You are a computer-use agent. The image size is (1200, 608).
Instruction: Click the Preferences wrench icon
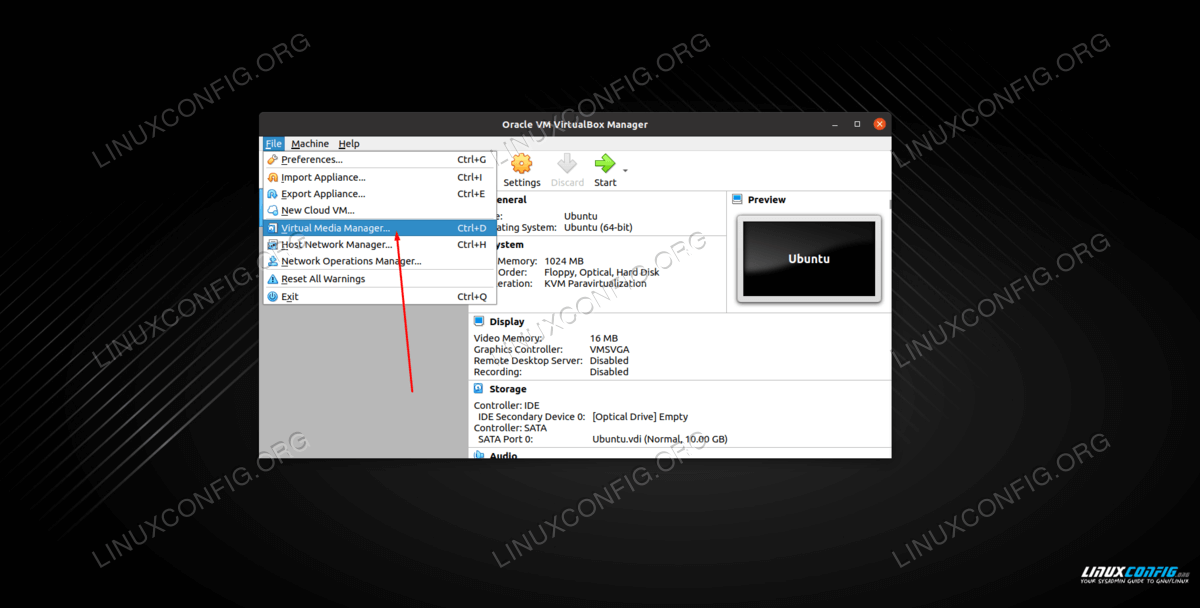[272, 160]
